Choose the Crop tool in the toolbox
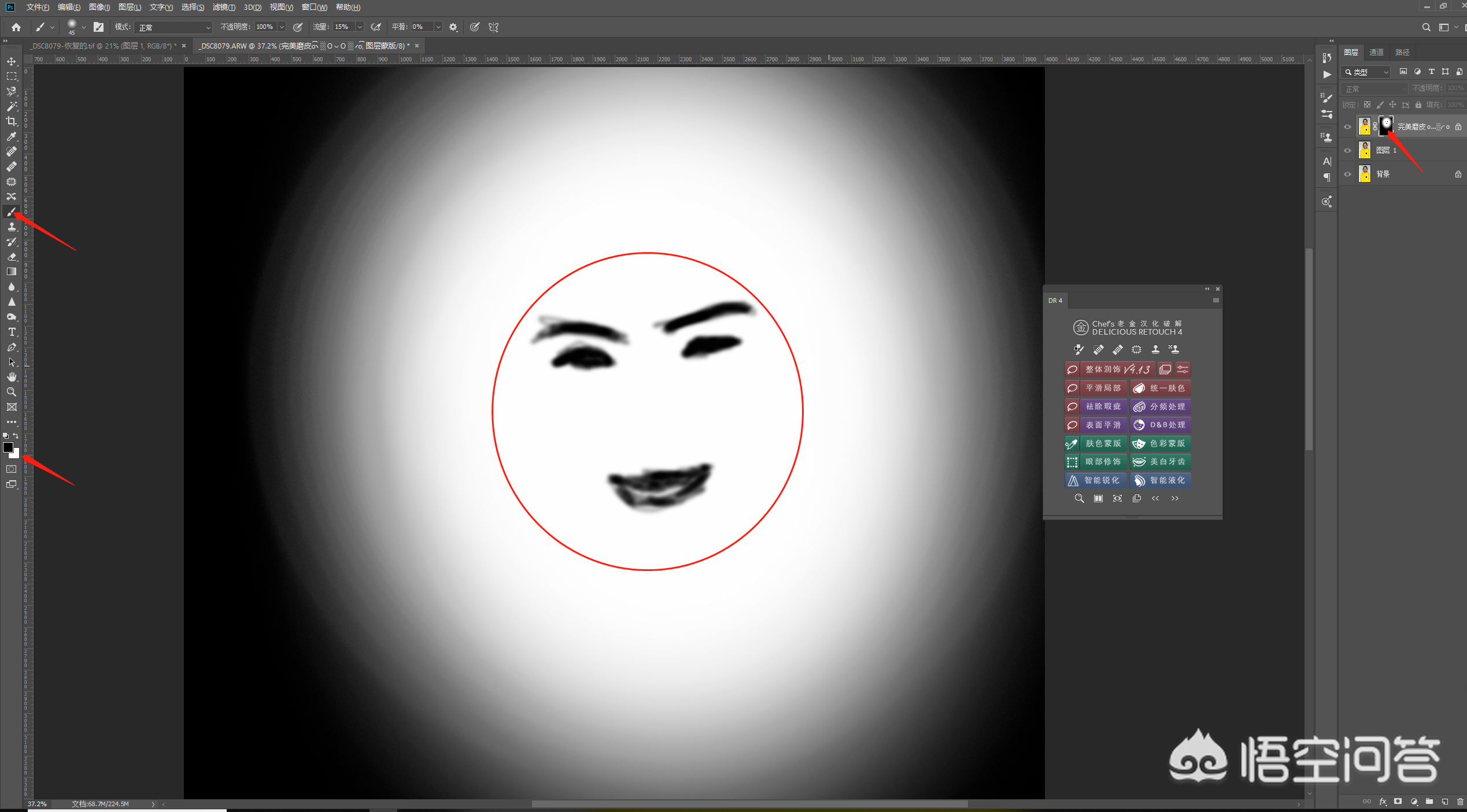 [12, 121]
